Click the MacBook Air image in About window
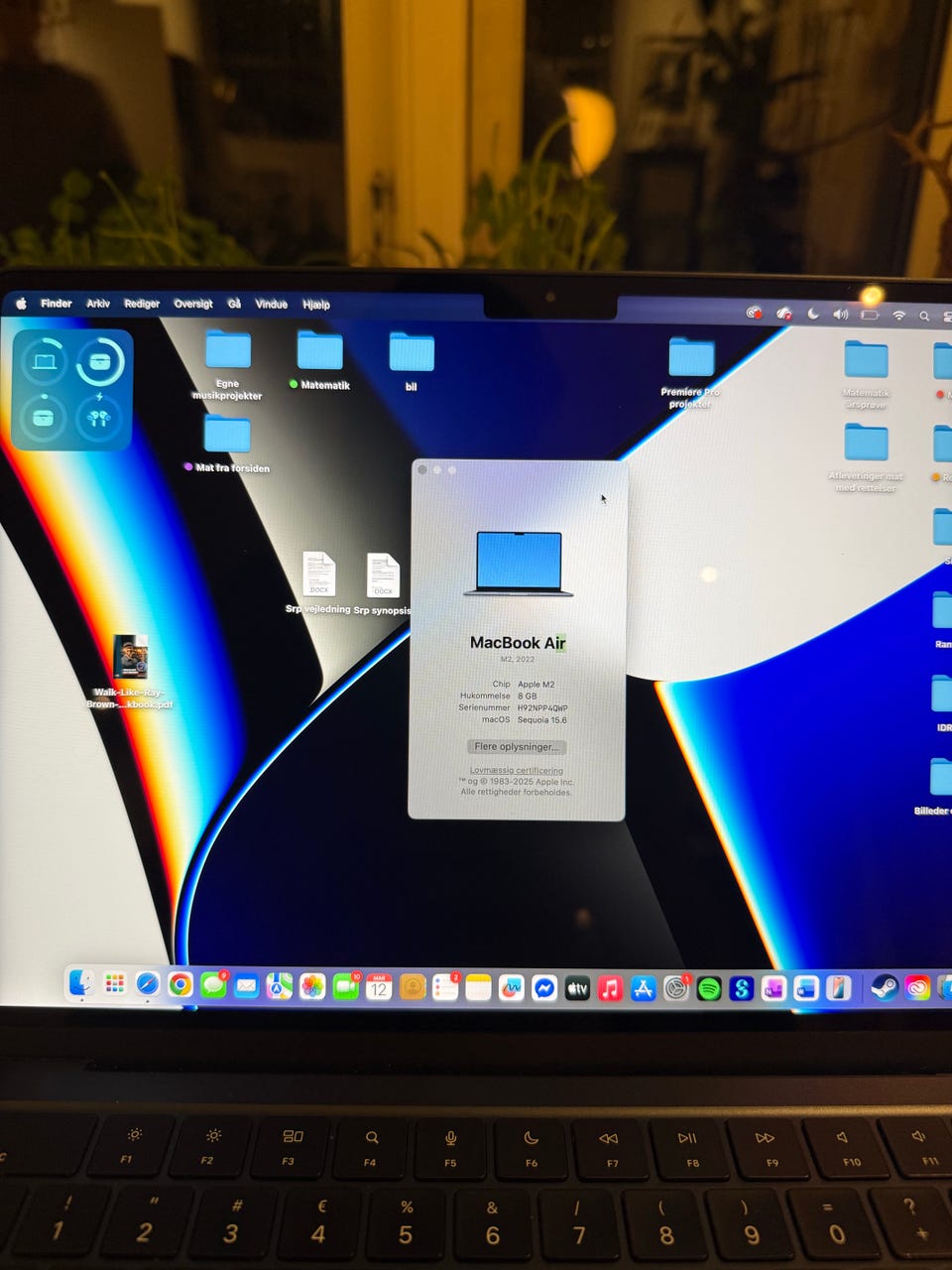 (x=519, y=563)
